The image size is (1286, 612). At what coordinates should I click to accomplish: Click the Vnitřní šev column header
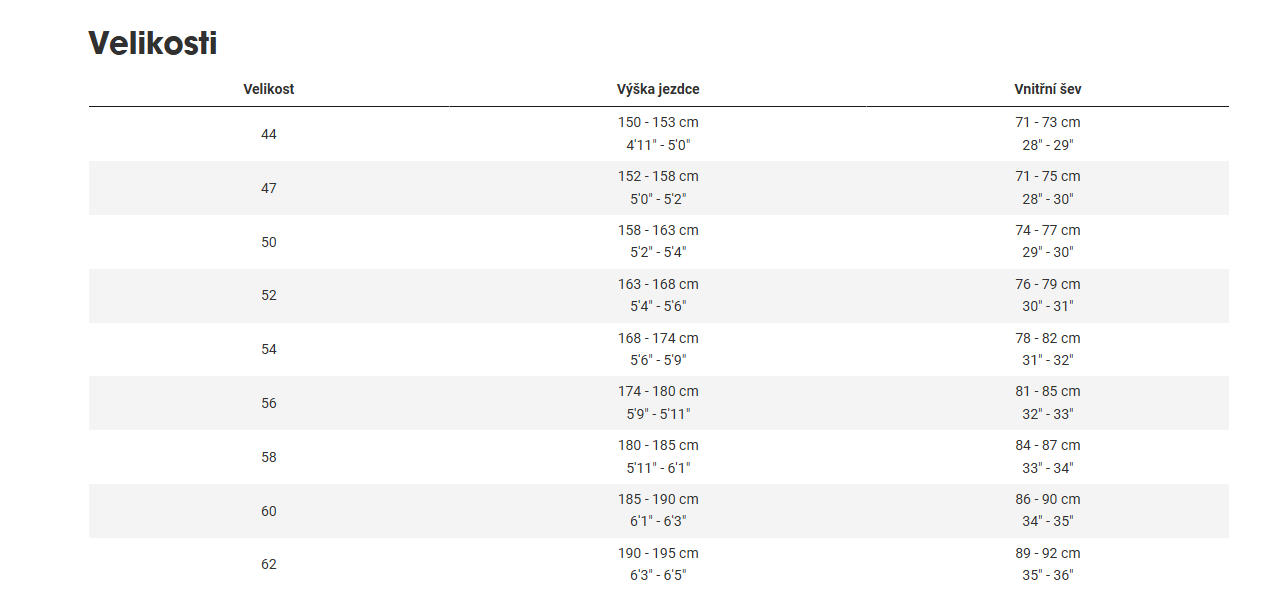[1047, 89]
